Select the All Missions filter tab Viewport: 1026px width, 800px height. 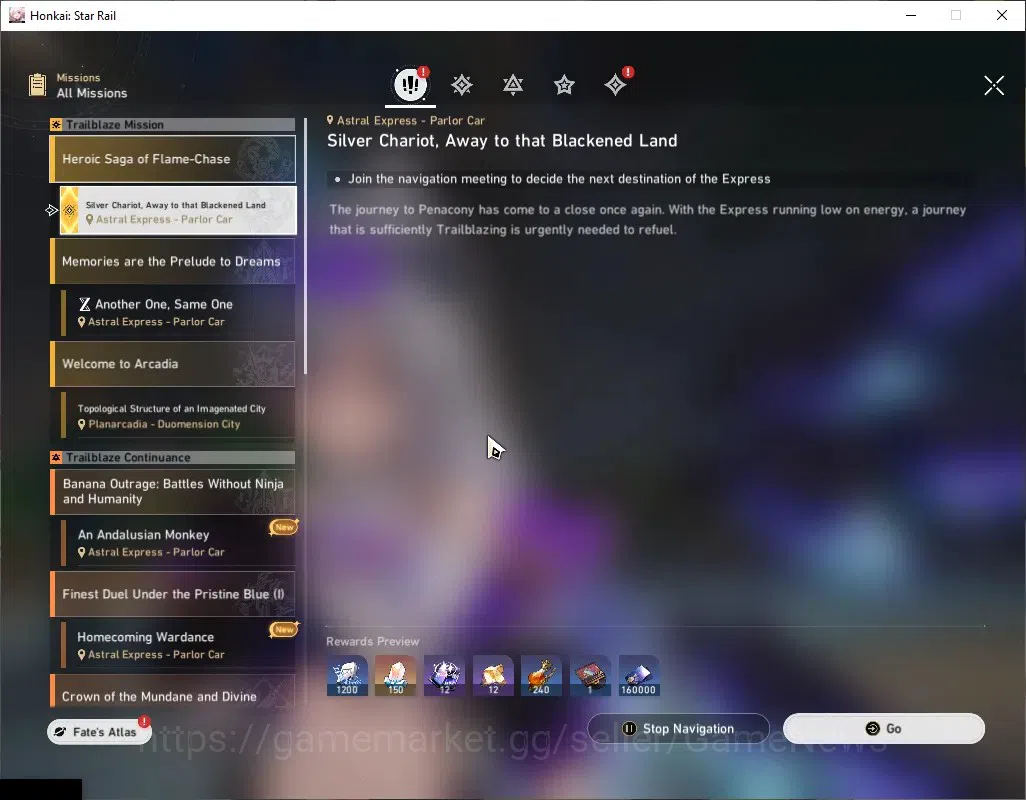410,84
